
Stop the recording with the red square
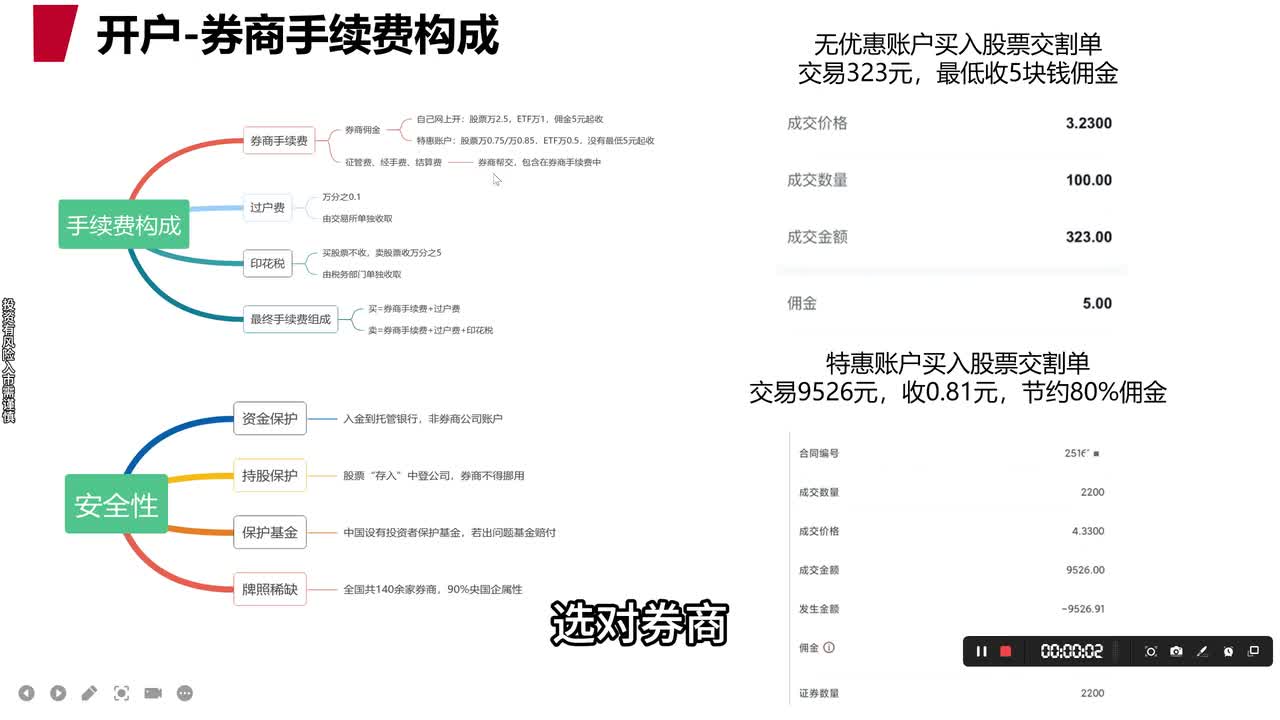1006,651
